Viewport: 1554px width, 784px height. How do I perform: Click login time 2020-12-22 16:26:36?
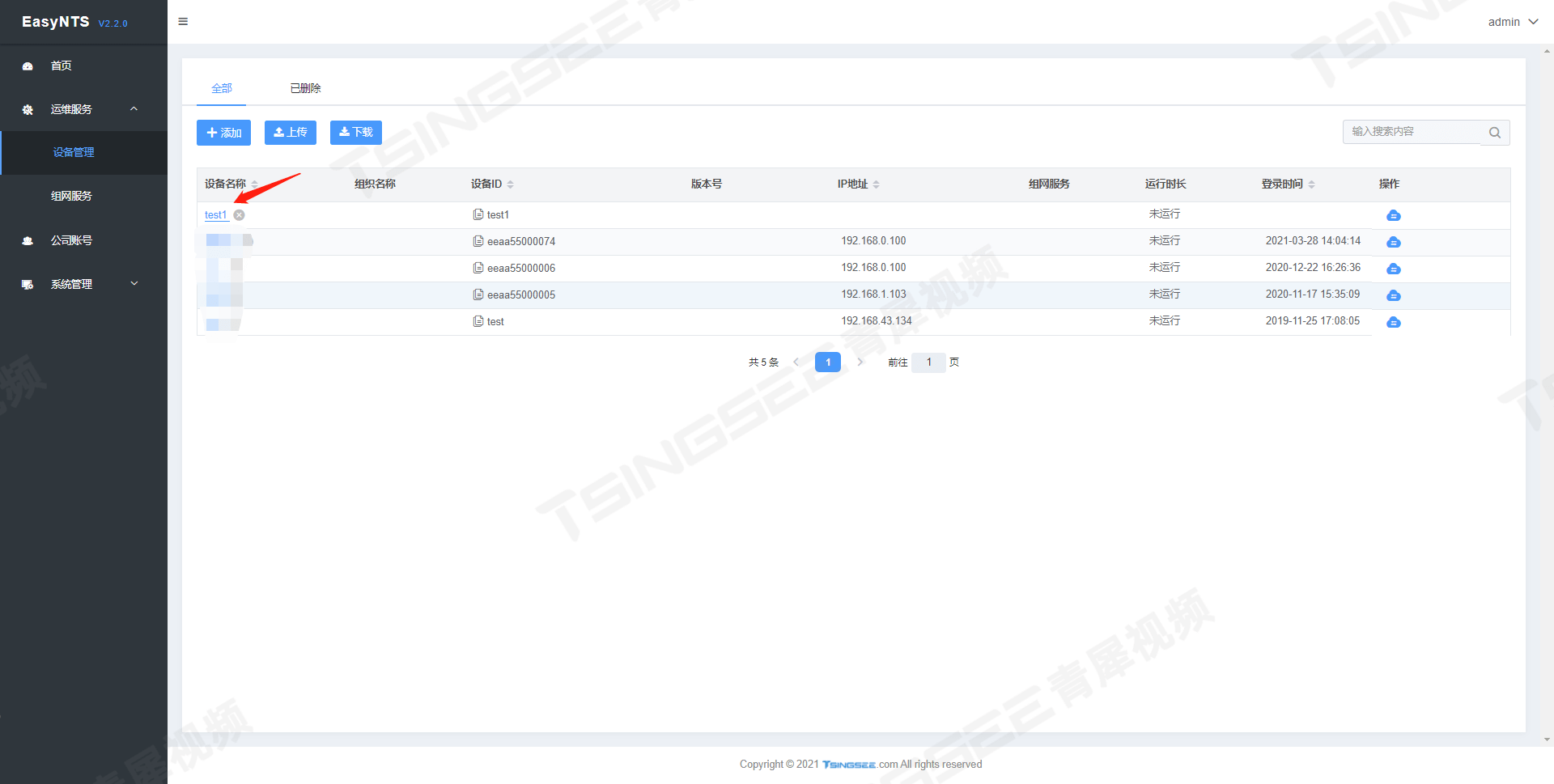(1313, 268)
